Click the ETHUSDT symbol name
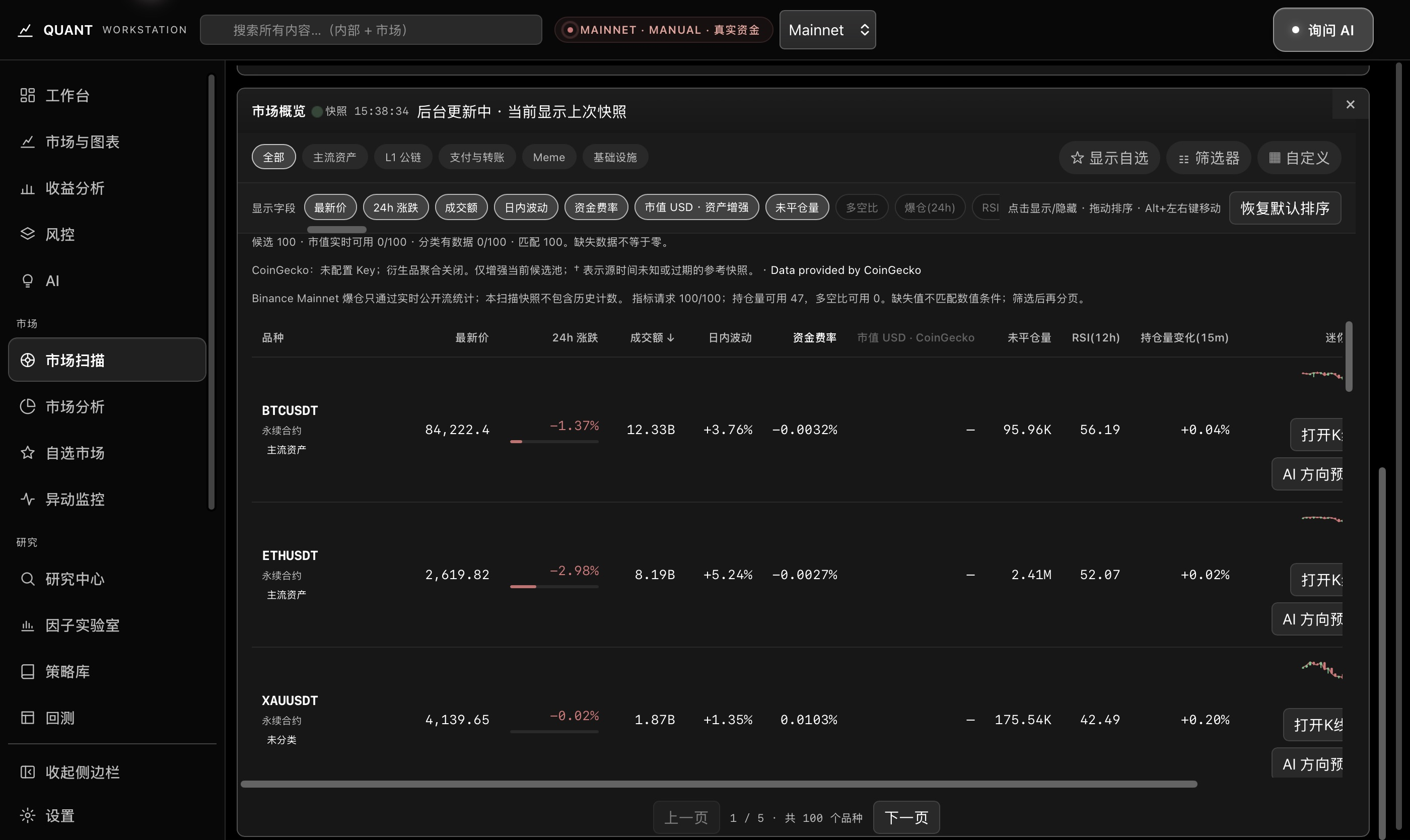This screenshot has width=1410, height=840. (x=290, y=555)
